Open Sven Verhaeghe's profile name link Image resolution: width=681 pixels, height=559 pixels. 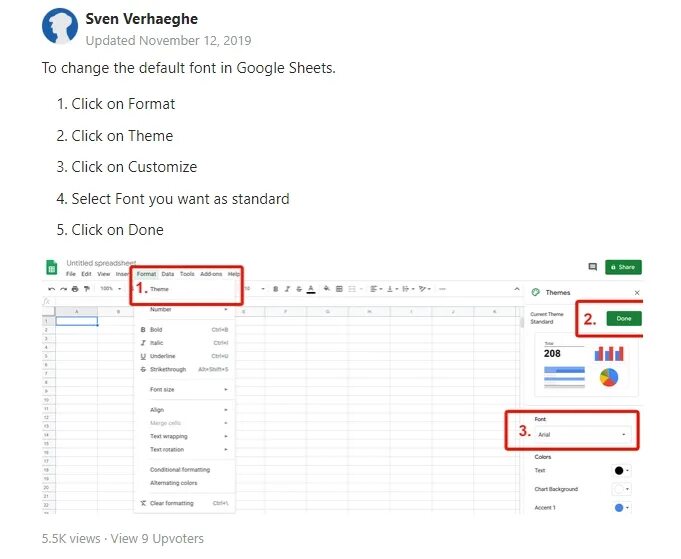pyautogui.click(x=142, y=19)
